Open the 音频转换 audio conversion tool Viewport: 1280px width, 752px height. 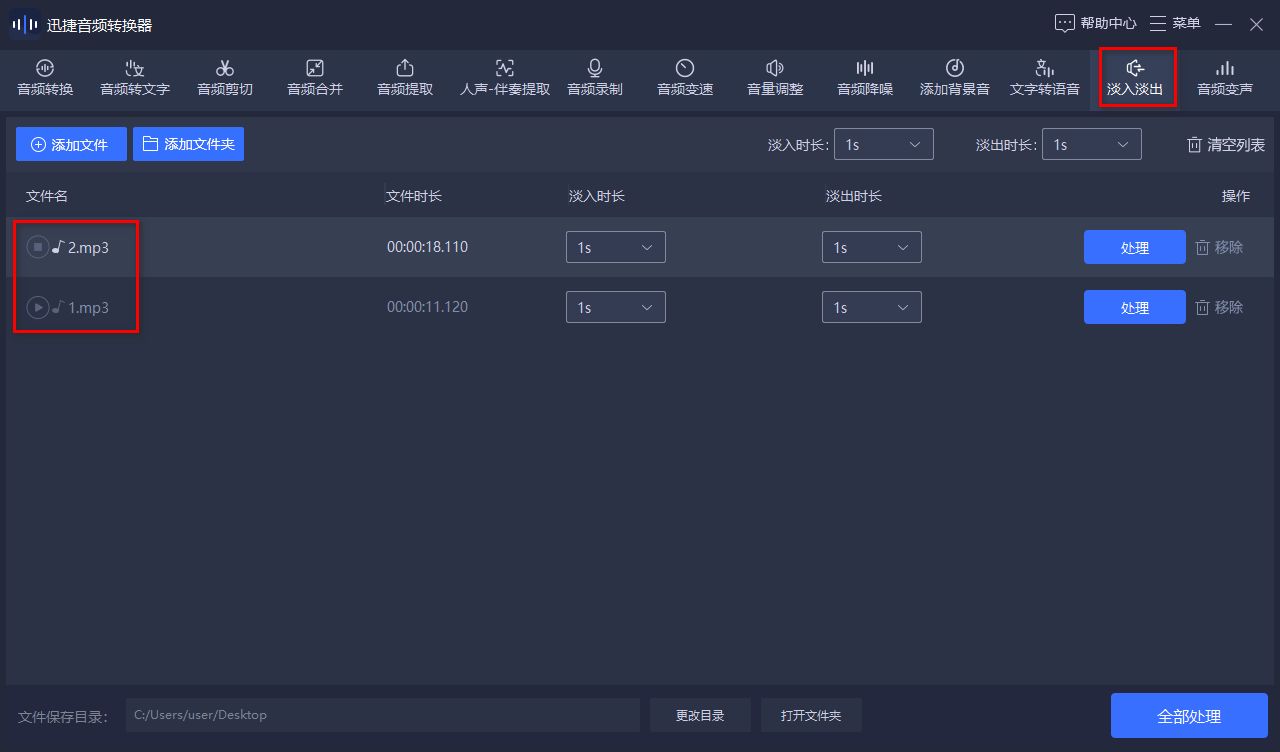pyautogui.click(x=45, y=78)
